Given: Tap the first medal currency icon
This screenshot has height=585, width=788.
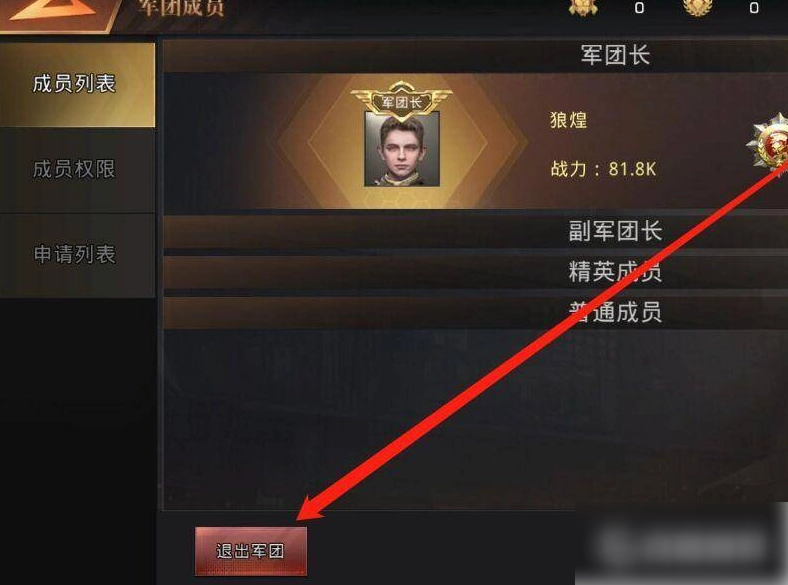Looking at the screenshot, I should [x=583, y=7].
